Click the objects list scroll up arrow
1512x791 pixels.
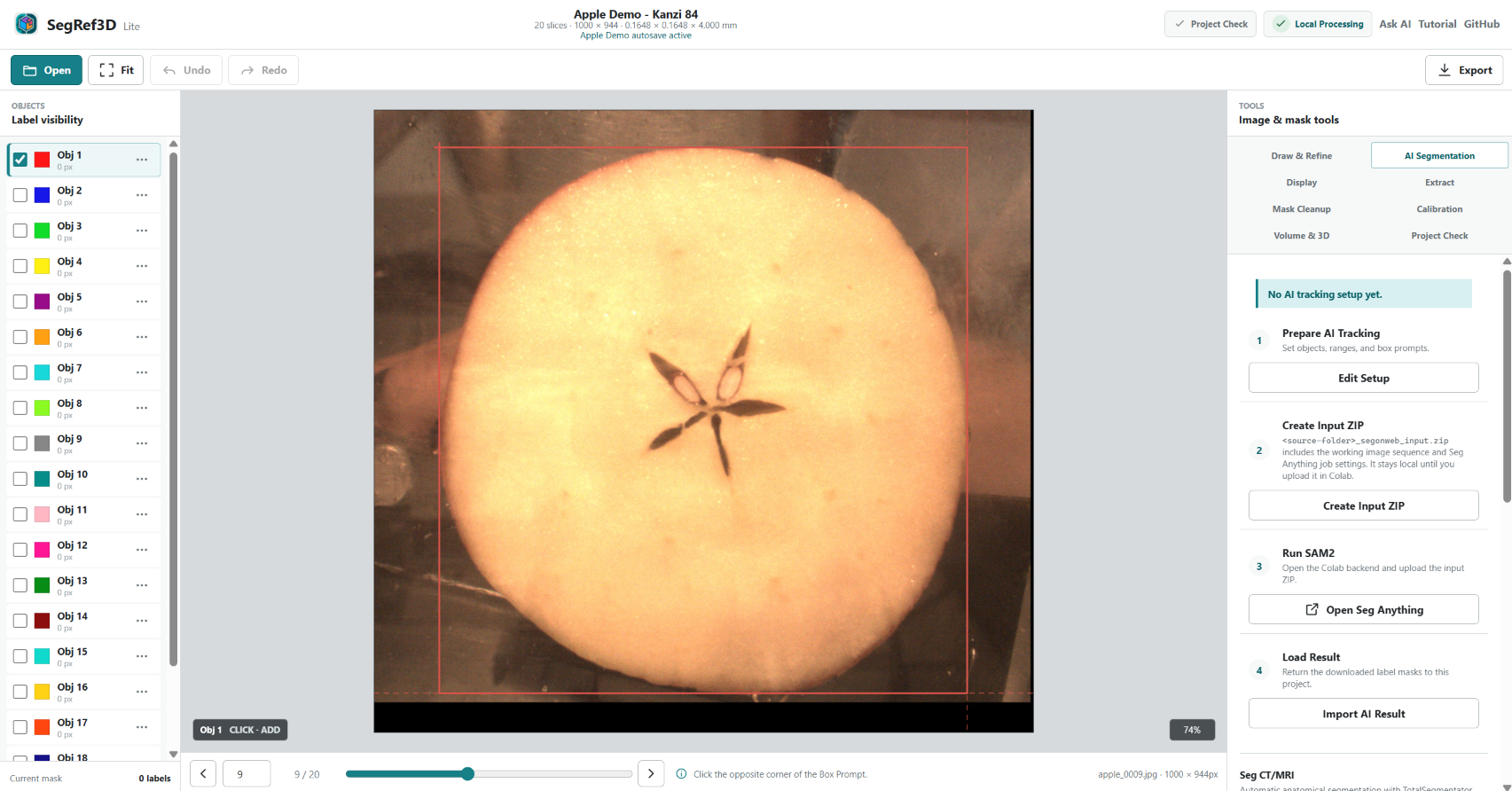[x=173, y=144]
